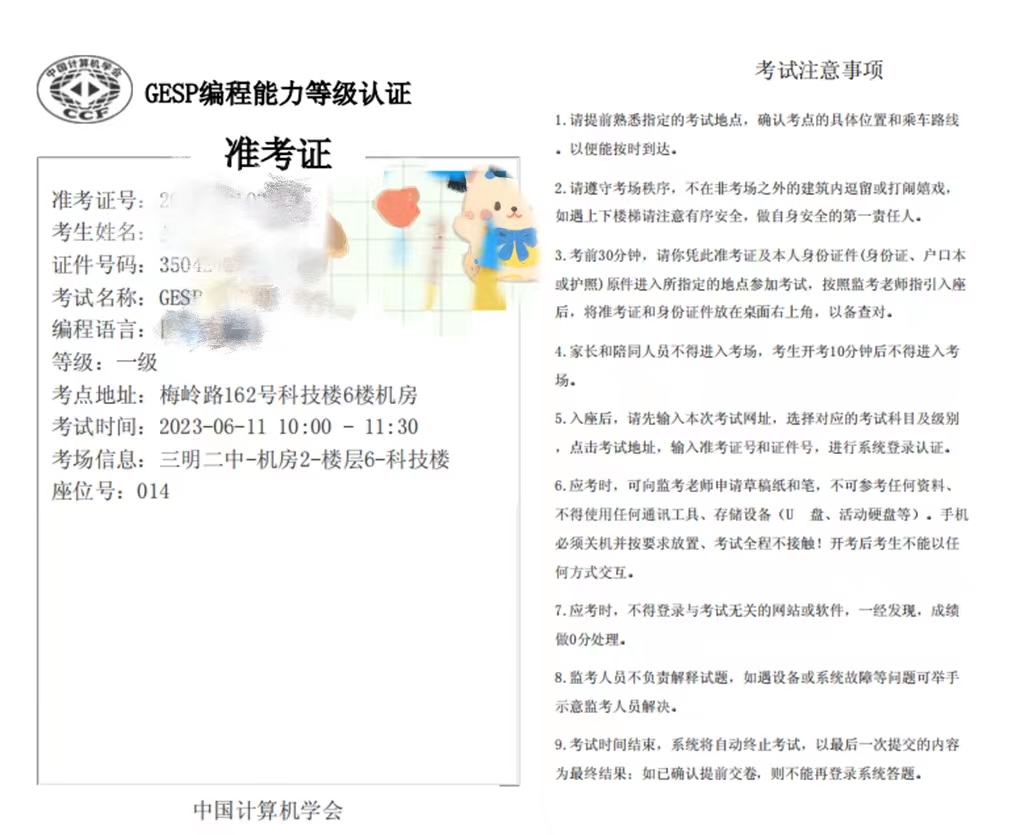This screenshot has width=1024, height=835.
Task: Click rule 3 starting 考前30分钟
Action: point(760,283)
